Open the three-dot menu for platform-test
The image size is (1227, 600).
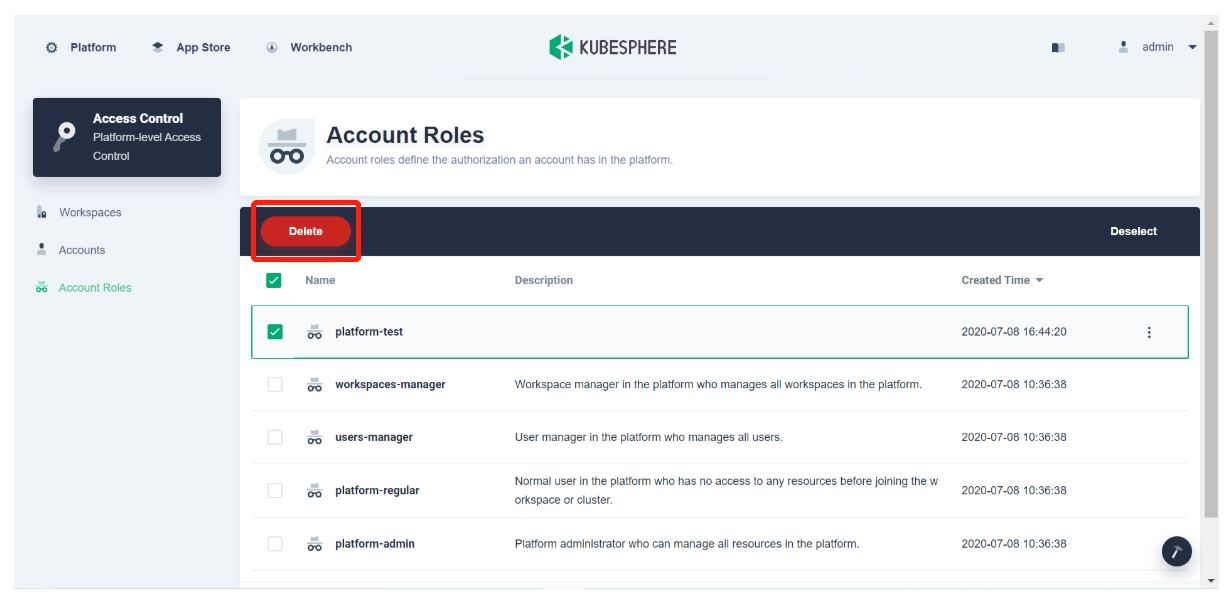point(1149,332)
